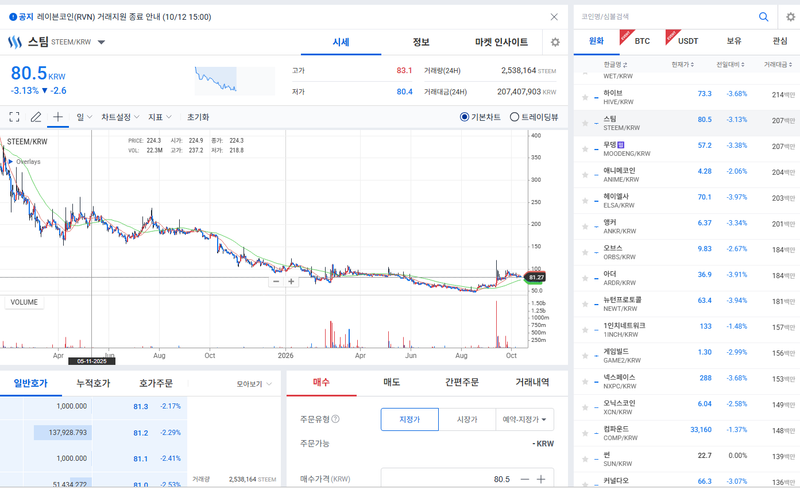800x488 pixels.
Task: Toggle fullscreen chart icon
Action: click(x=14, y=117)
